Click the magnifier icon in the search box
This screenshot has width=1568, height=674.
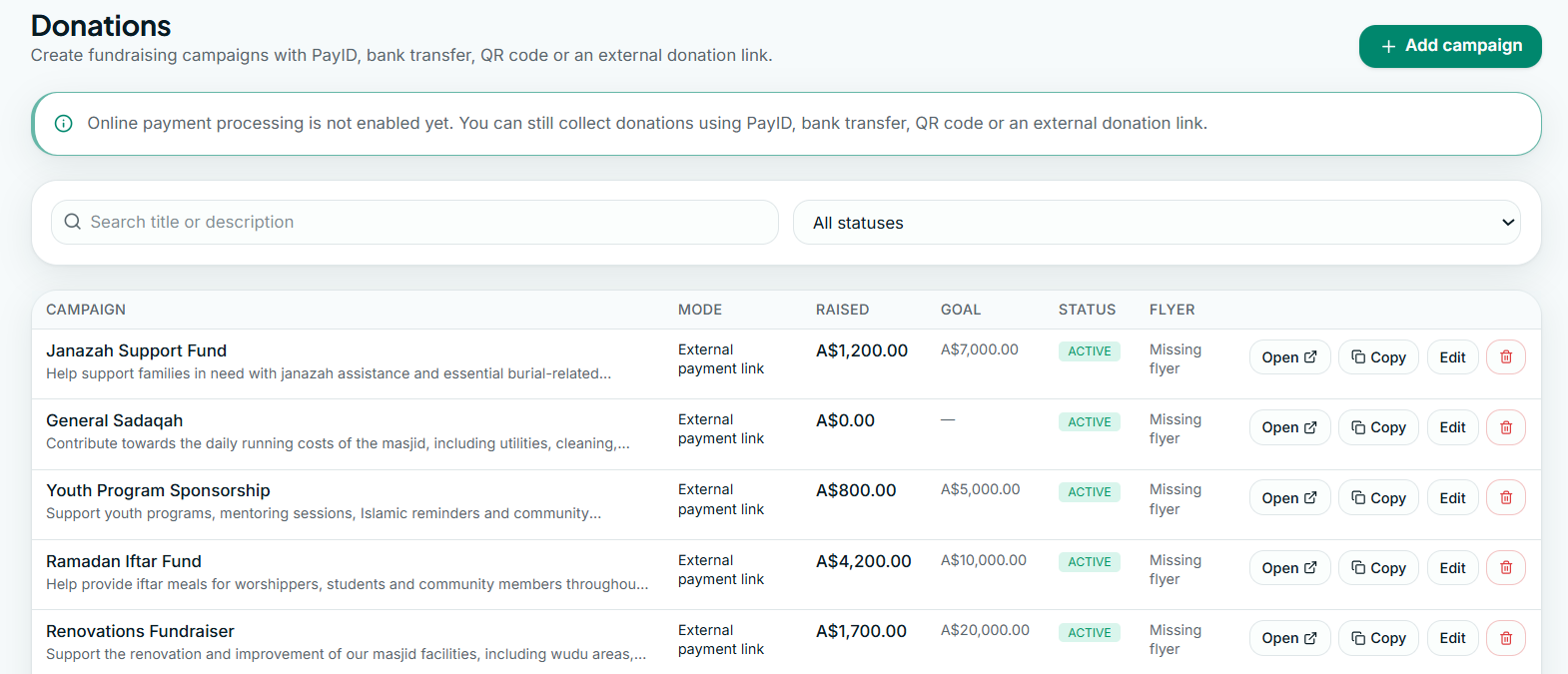click(x=73, y=222)
